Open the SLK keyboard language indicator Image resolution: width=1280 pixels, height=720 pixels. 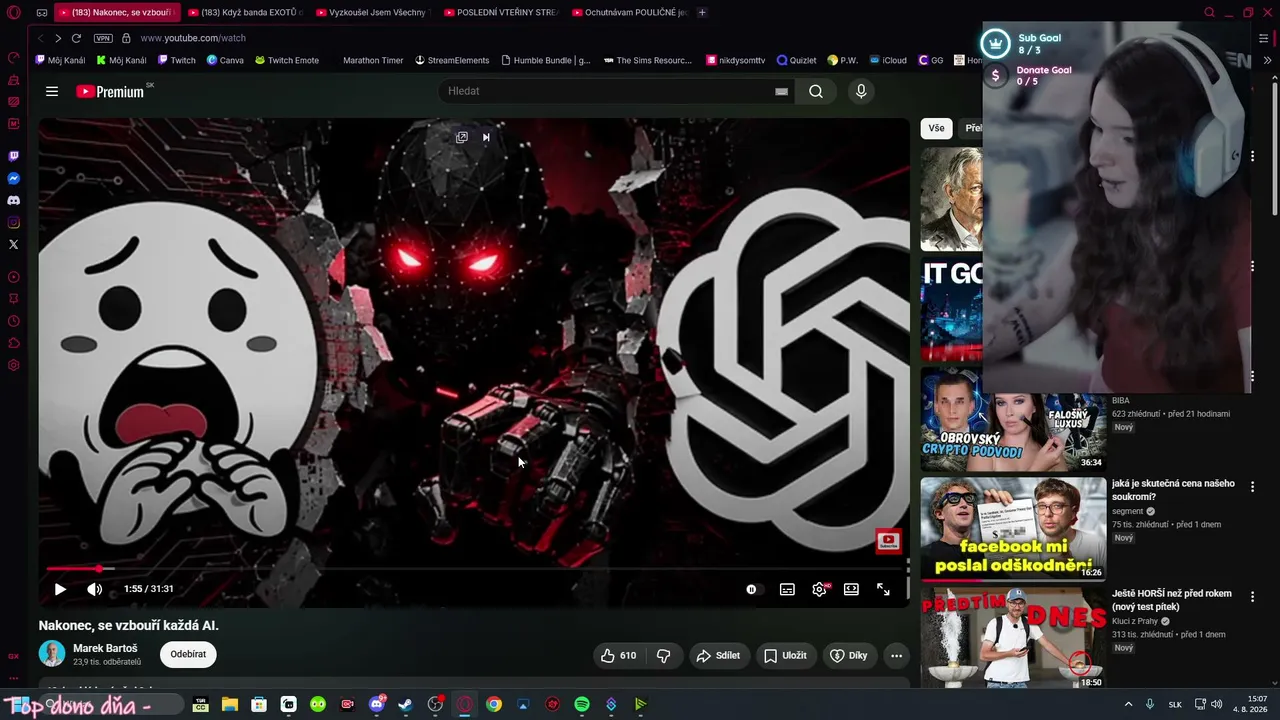1175,704
